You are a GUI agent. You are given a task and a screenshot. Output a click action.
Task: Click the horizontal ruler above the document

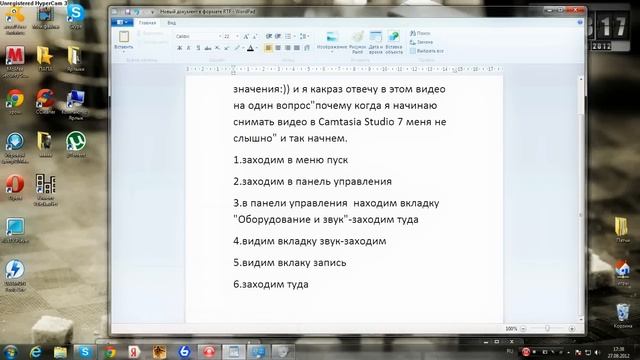[x=344, y=69]
